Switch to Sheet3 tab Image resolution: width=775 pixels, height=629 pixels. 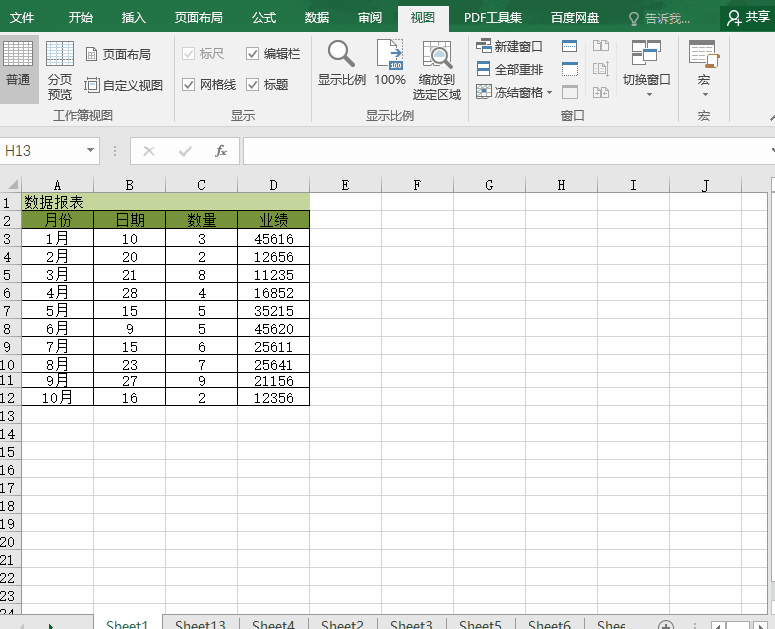click(411, 624)
